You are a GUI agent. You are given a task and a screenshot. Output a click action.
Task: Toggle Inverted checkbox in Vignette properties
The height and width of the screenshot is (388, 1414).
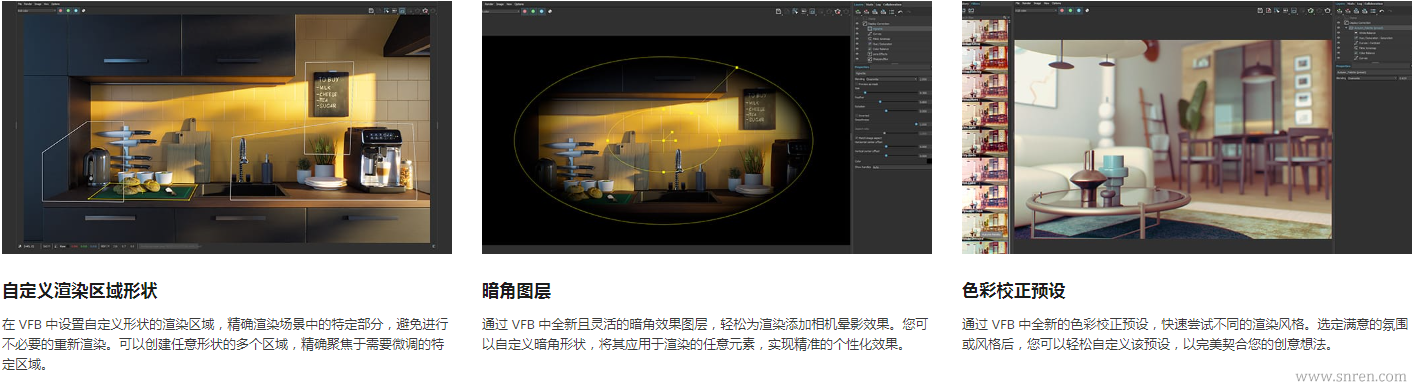(856, 115)
